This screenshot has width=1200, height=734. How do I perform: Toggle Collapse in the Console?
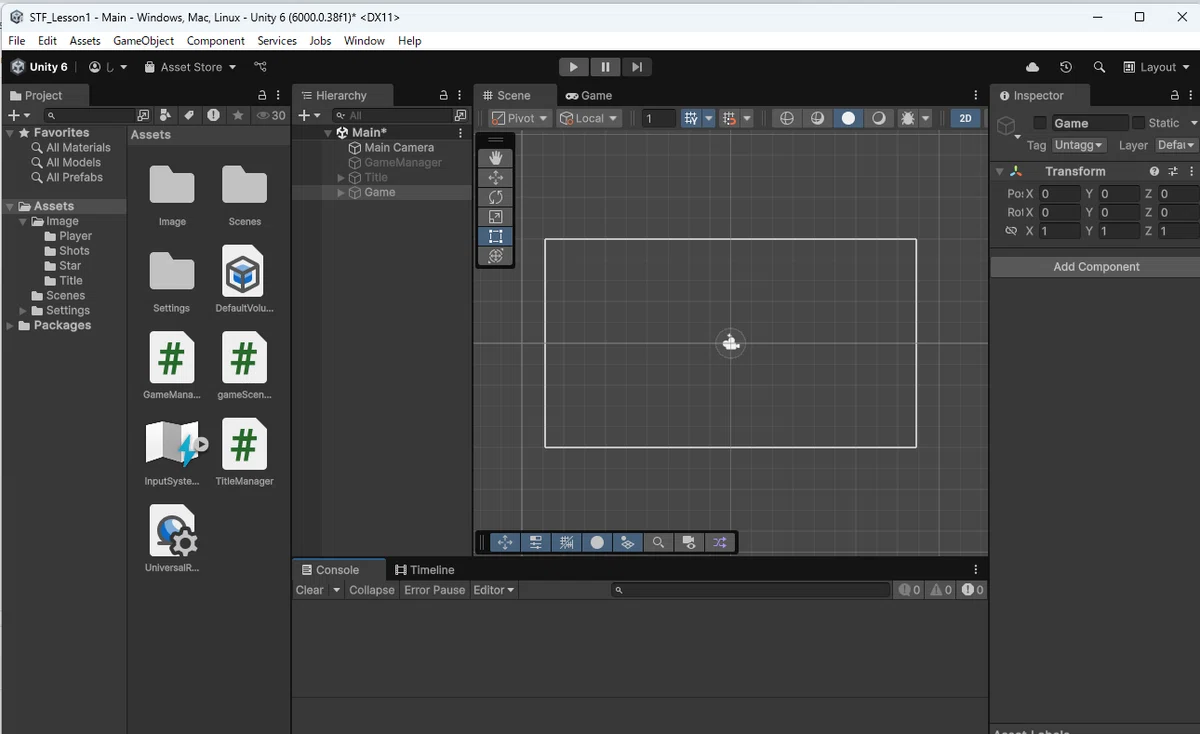[372, 590]
